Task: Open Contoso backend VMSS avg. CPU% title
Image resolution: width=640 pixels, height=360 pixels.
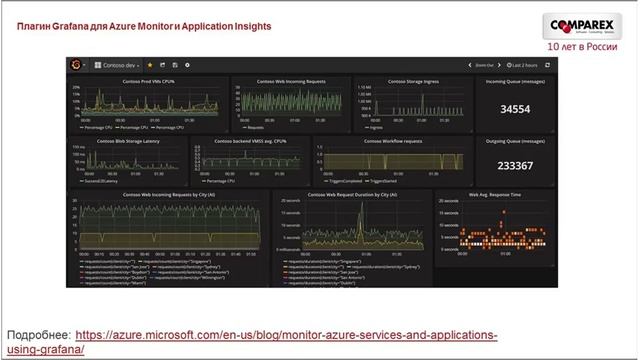Action: click(250, 141)
